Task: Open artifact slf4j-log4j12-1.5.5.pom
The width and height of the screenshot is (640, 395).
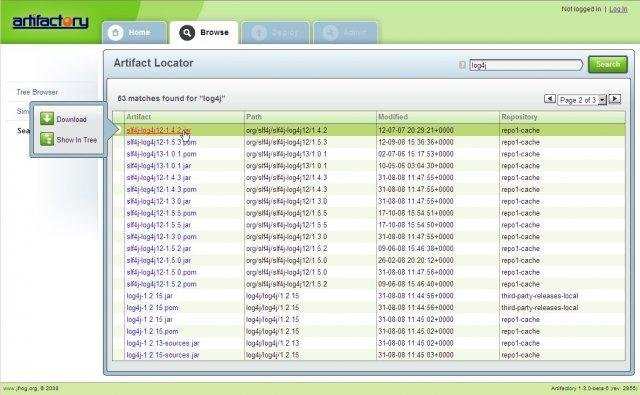Action: coord(161,213)
